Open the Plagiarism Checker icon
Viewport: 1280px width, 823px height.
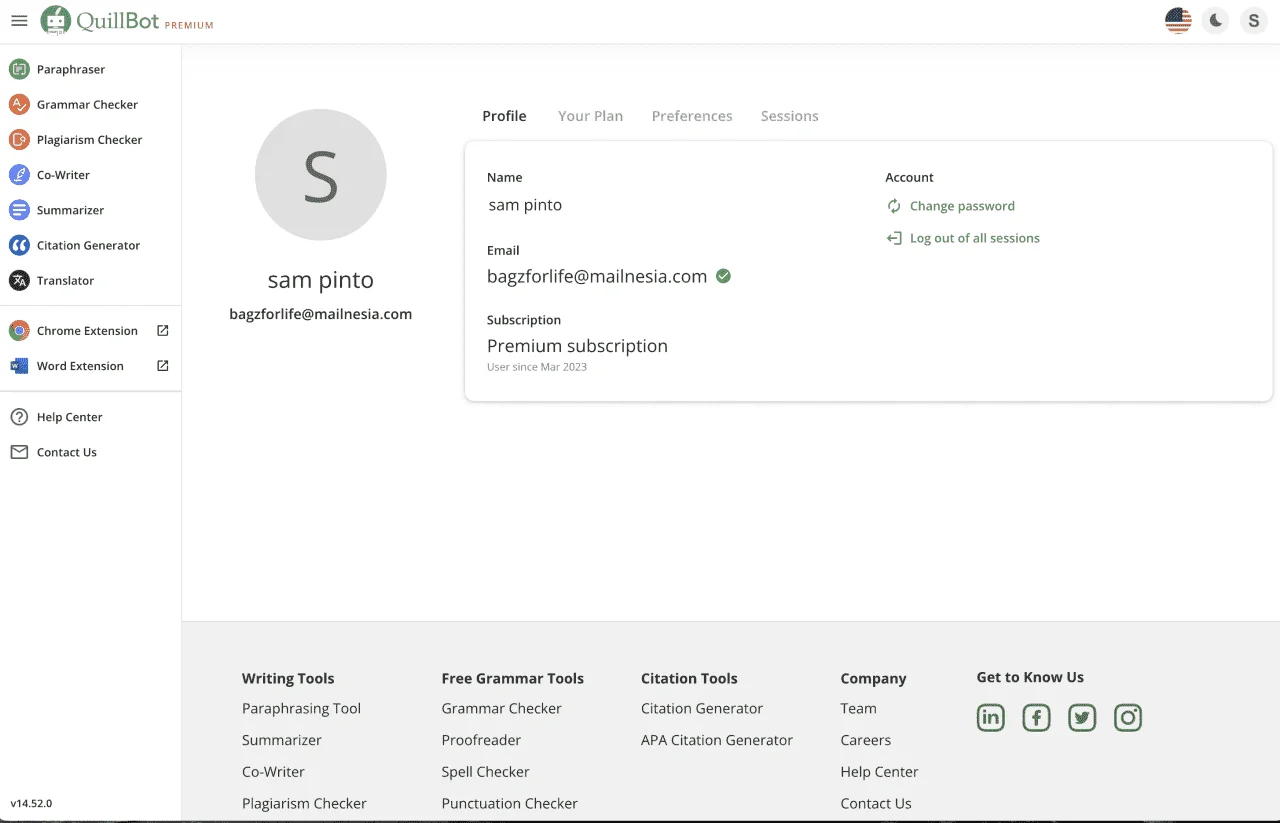19,140
